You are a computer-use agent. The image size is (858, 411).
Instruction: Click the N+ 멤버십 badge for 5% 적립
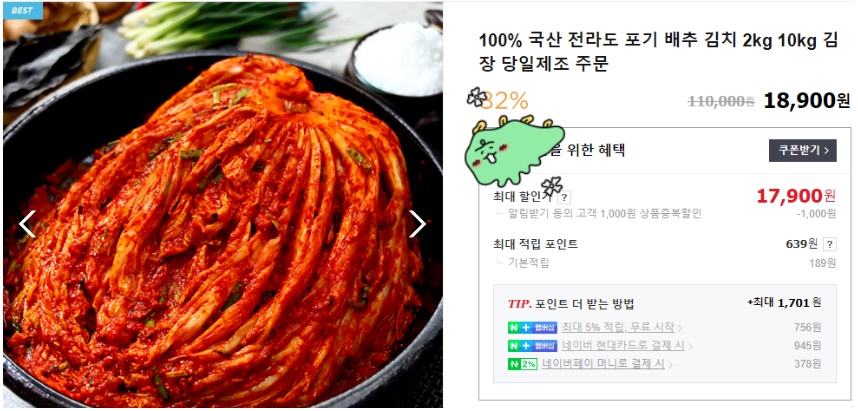pos(532,328)
